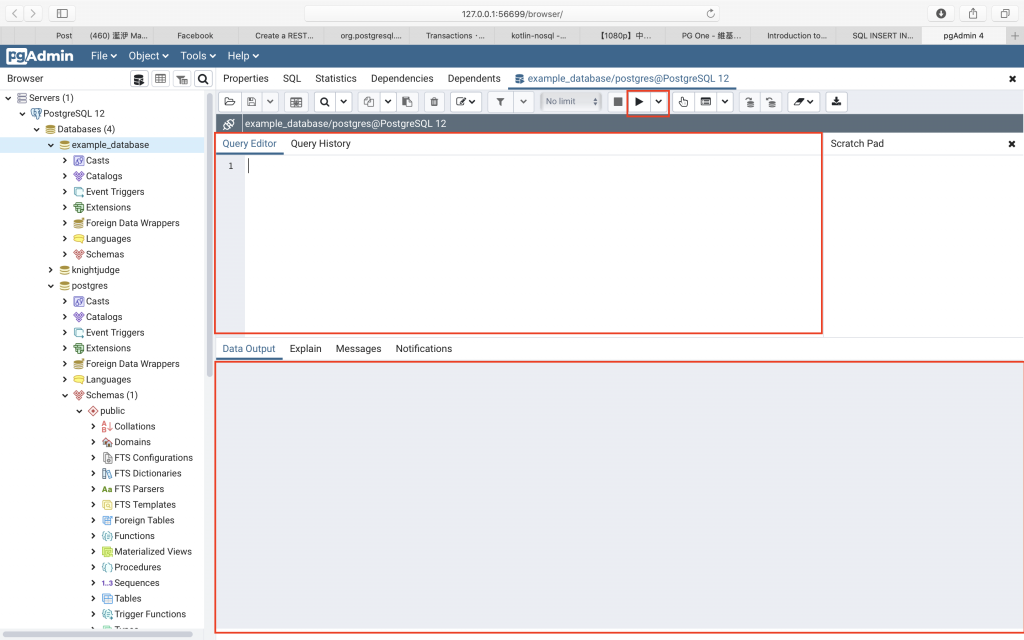The width and height of the screenshot is (1024, 640).
Task: Click the Rollback transaction icon
Action: click(771, 102)
